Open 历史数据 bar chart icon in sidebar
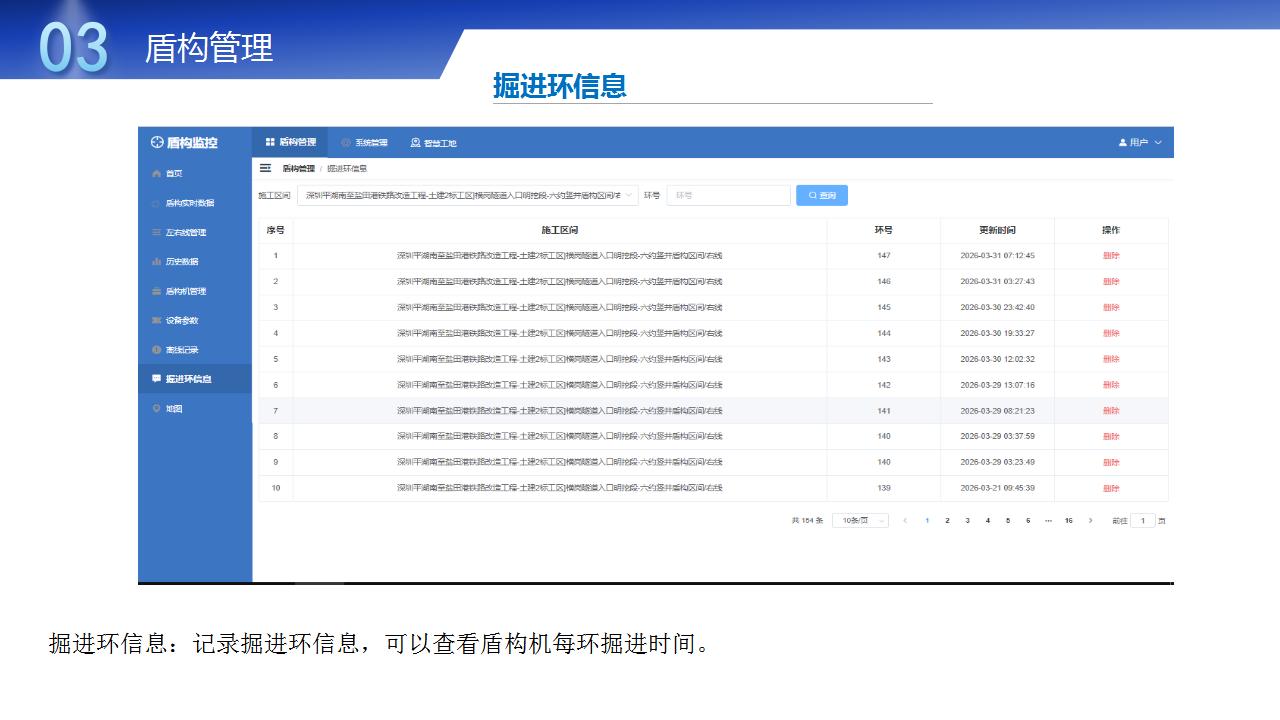Viewport: 1280px width, 720px height. pos(156,262)
